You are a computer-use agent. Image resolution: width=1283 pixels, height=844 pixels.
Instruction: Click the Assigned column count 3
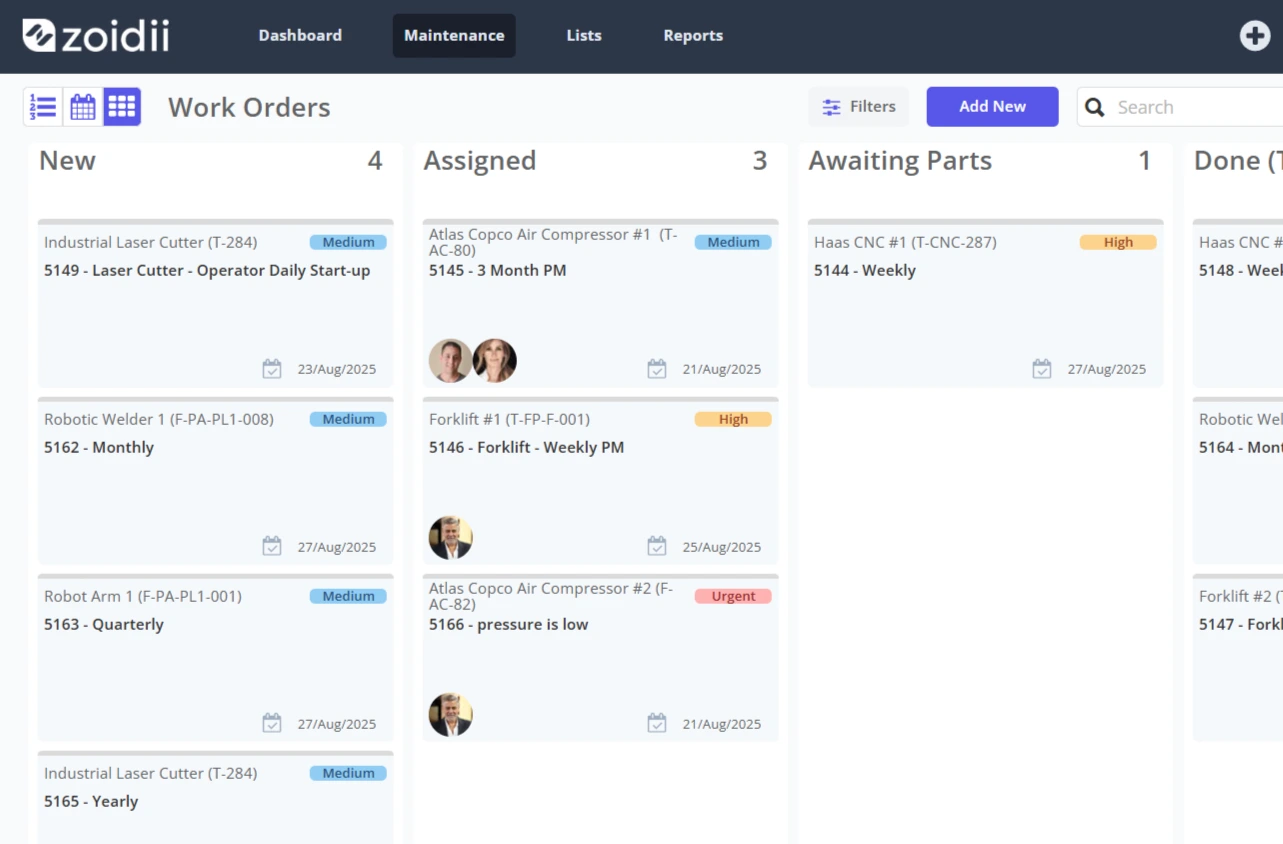[760, 160]
